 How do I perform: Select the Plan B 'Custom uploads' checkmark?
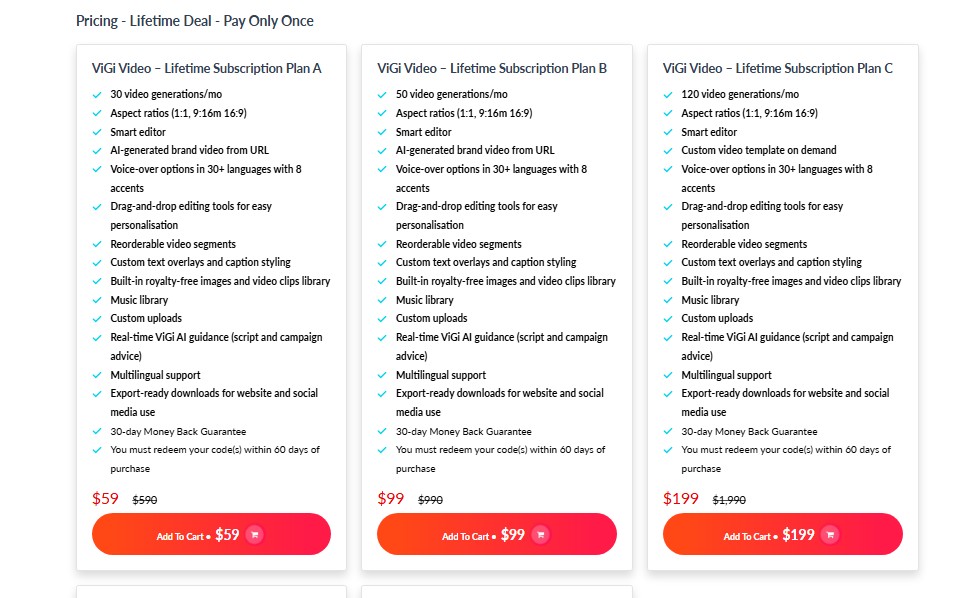(381, 318)
